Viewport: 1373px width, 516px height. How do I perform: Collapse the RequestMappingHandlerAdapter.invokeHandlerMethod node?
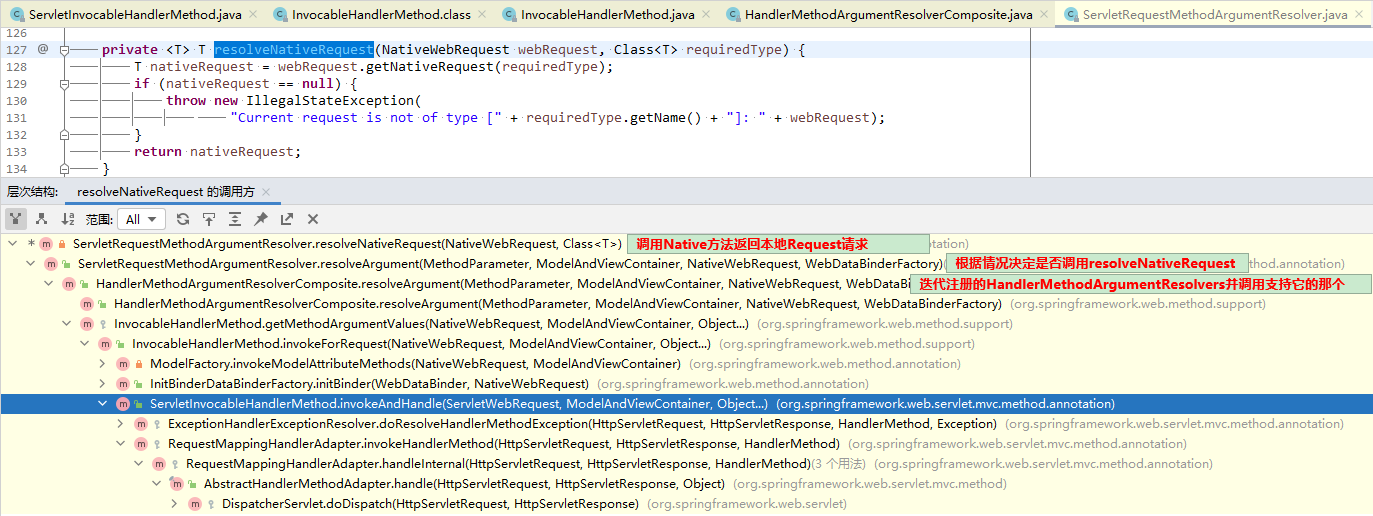pos(120,444)
